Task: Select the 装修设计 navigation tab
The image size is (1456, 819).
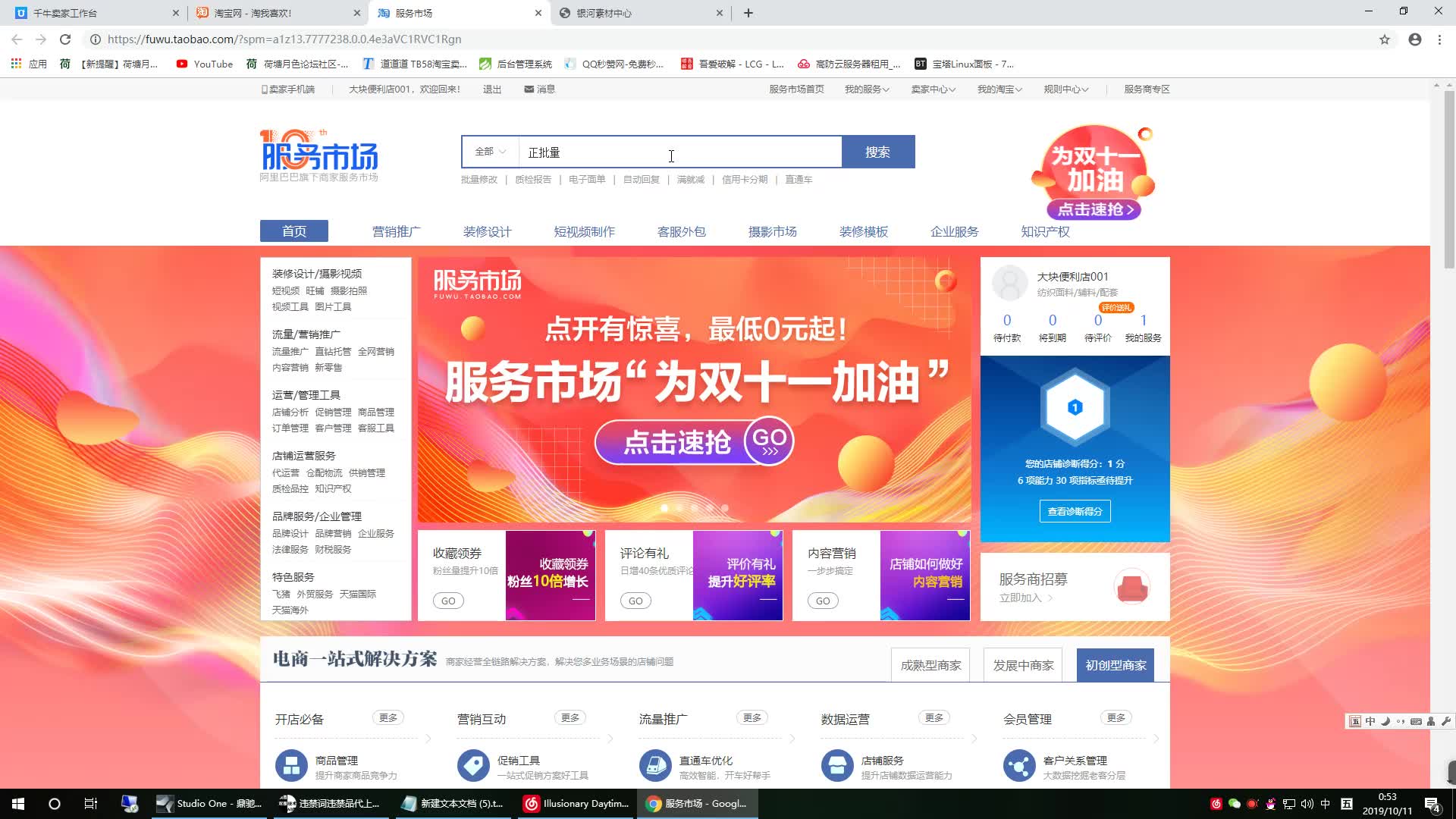Action: pyautogui.click(x=487, y=231)
